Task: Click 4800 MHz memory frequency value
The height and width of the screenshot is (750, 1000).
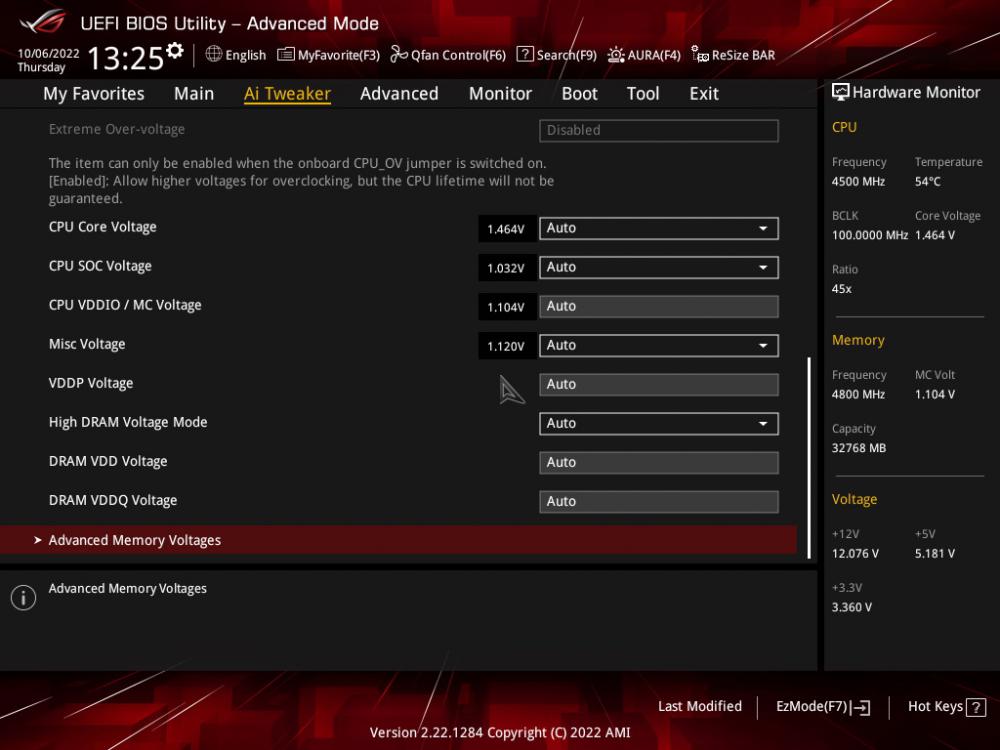Action: click(x=858, y=395)
